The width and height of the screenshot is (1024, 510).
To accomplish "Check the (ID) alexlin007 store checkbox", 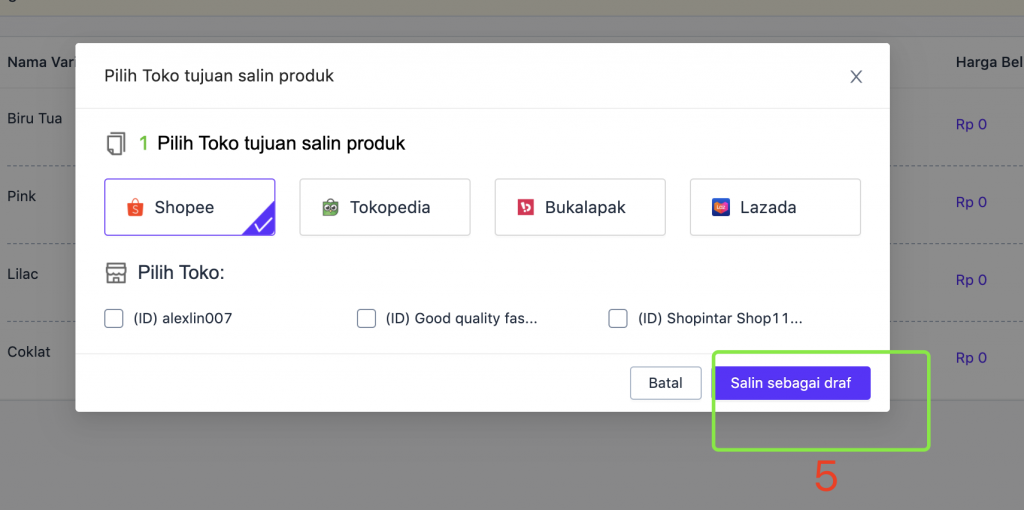I will pyautogui.click(x=114, y=319).
